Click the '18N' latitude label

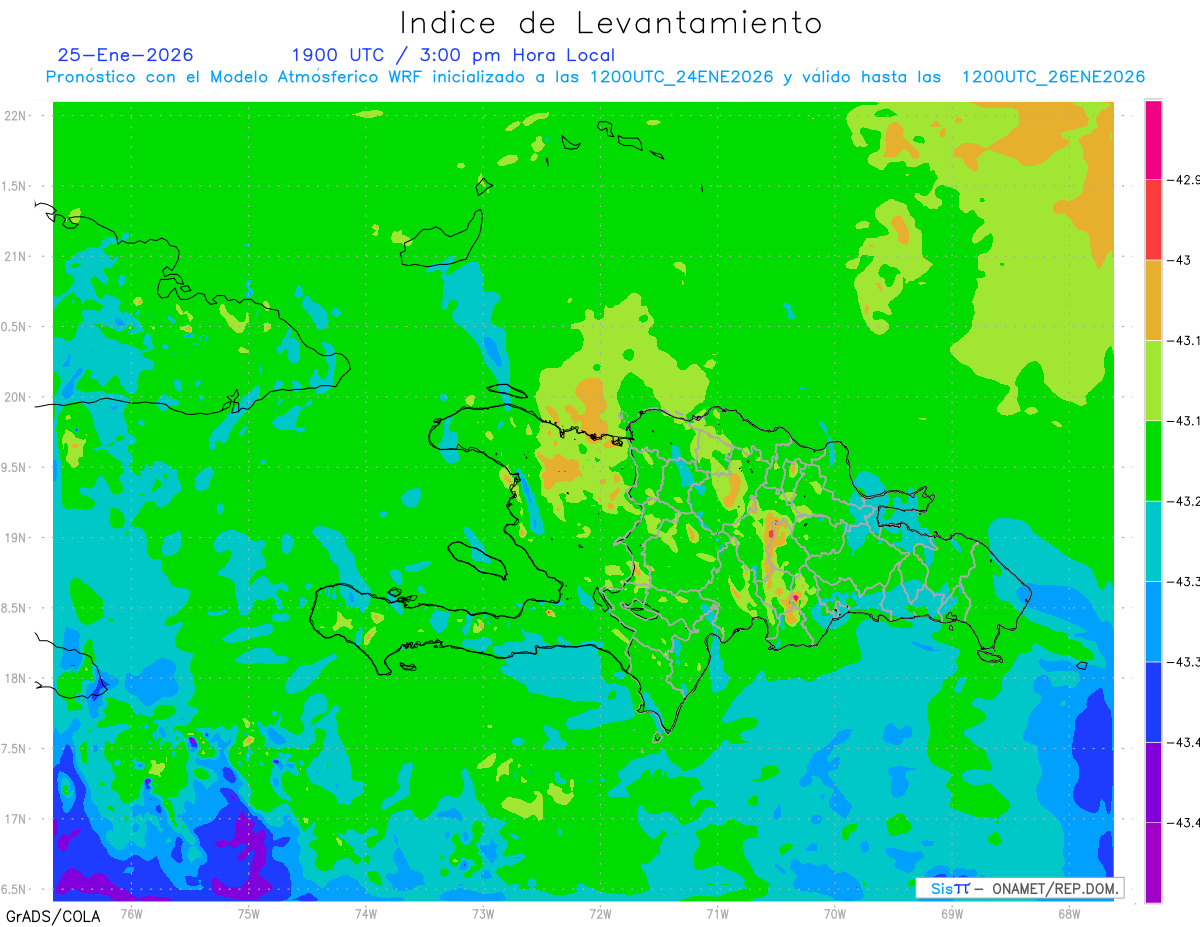pyautogui.click(x=15, y=678)
